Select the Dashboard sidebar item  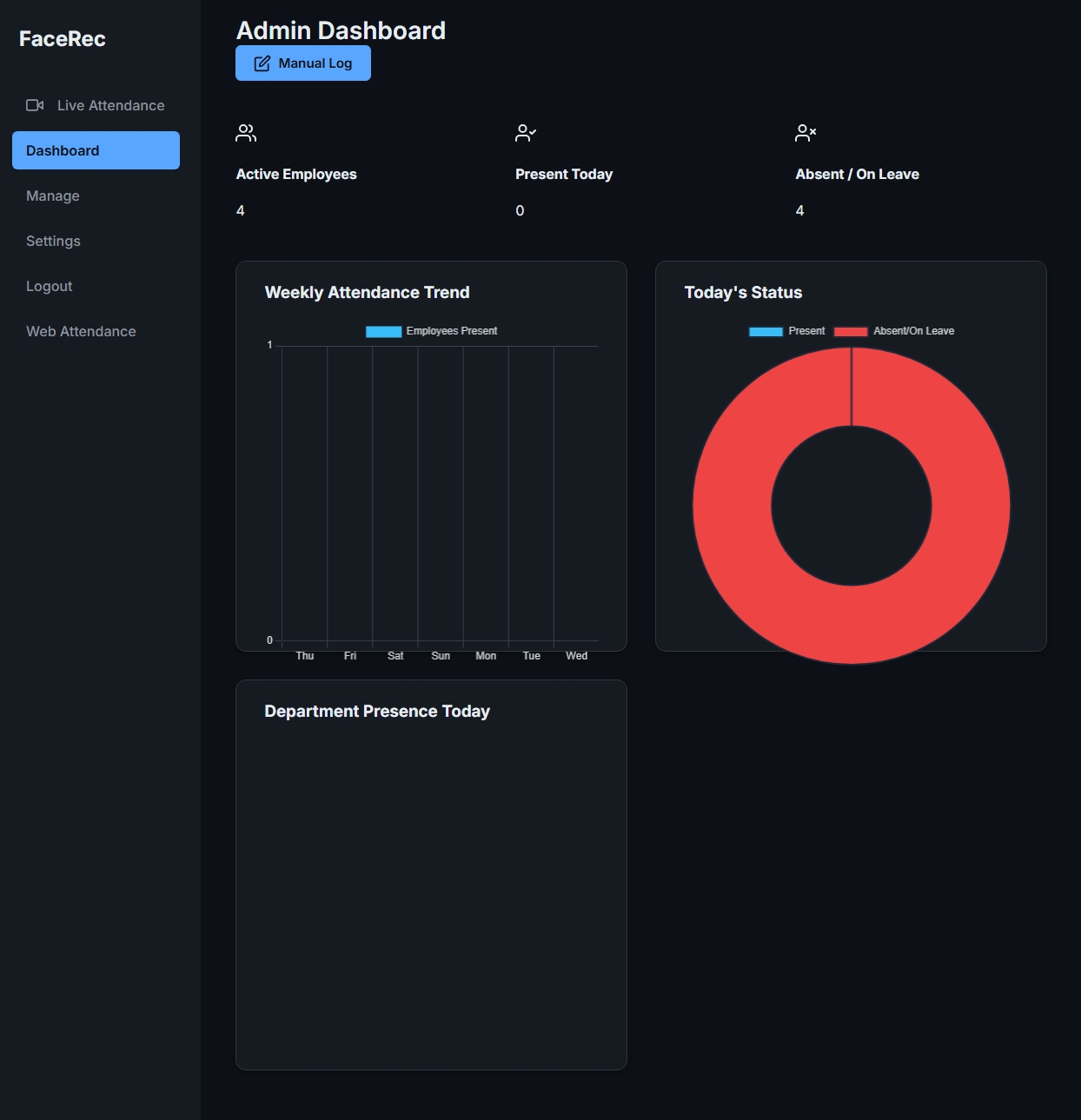96,150
